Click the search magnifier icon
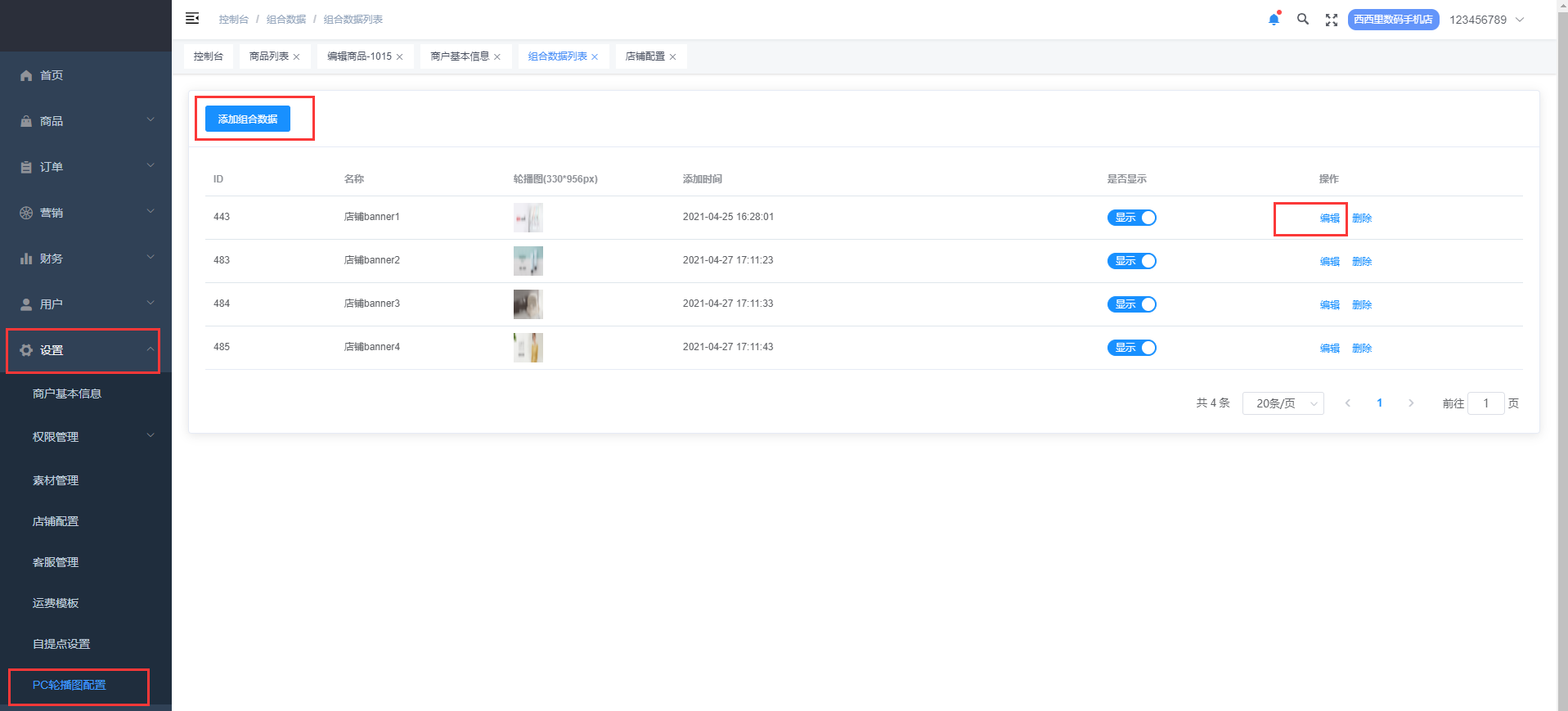Screen dimensions: 1568x711 coord(1303,20)
